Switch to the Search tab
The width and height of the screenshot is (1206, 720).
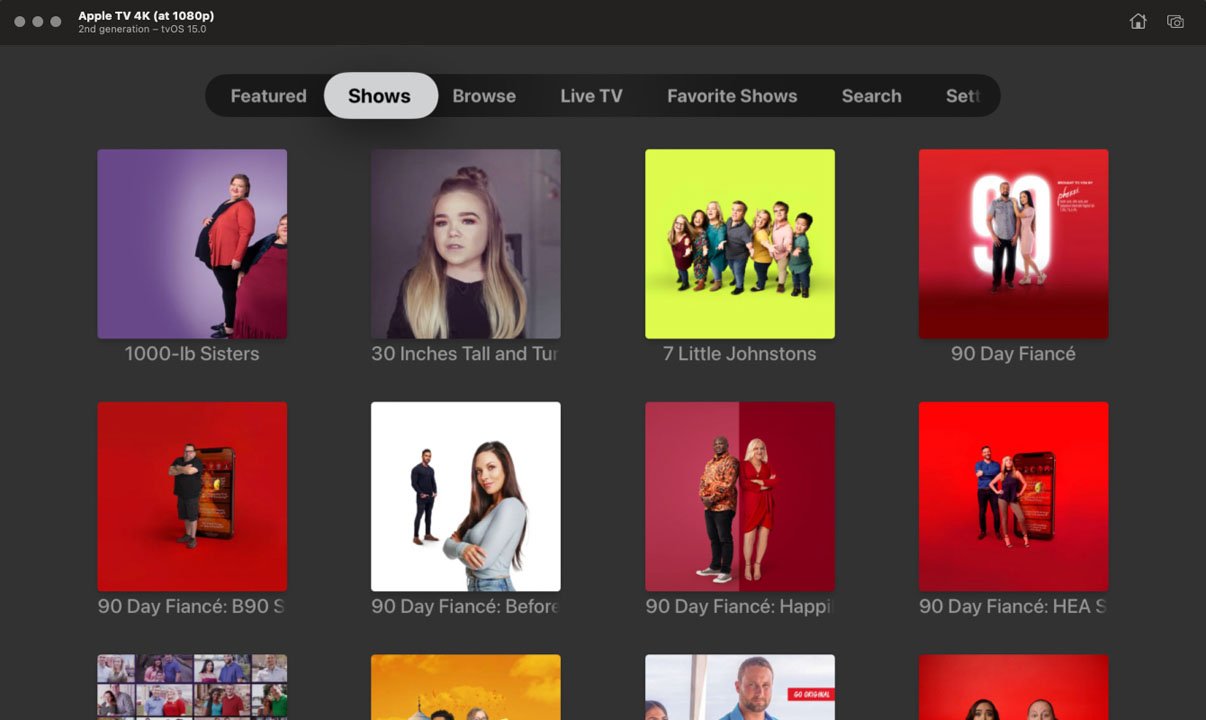(871, 96)
